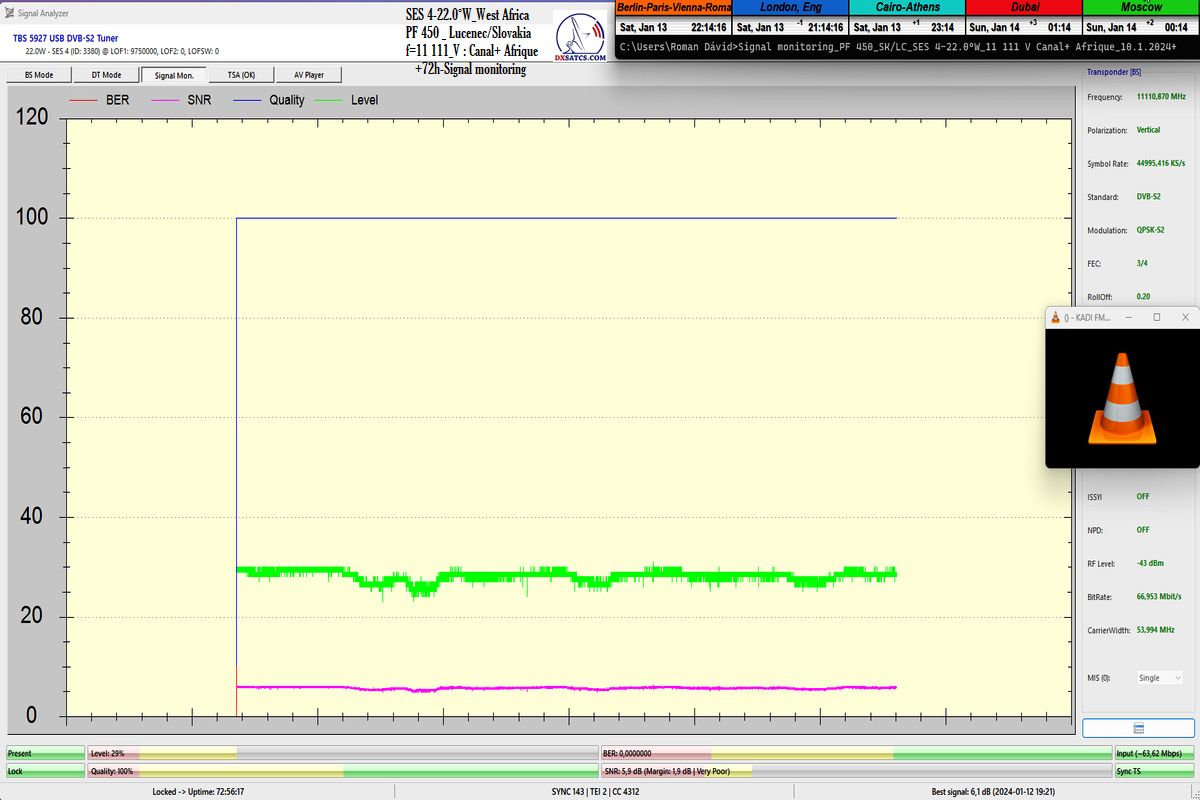Maximize the VLC player window

1157,317
